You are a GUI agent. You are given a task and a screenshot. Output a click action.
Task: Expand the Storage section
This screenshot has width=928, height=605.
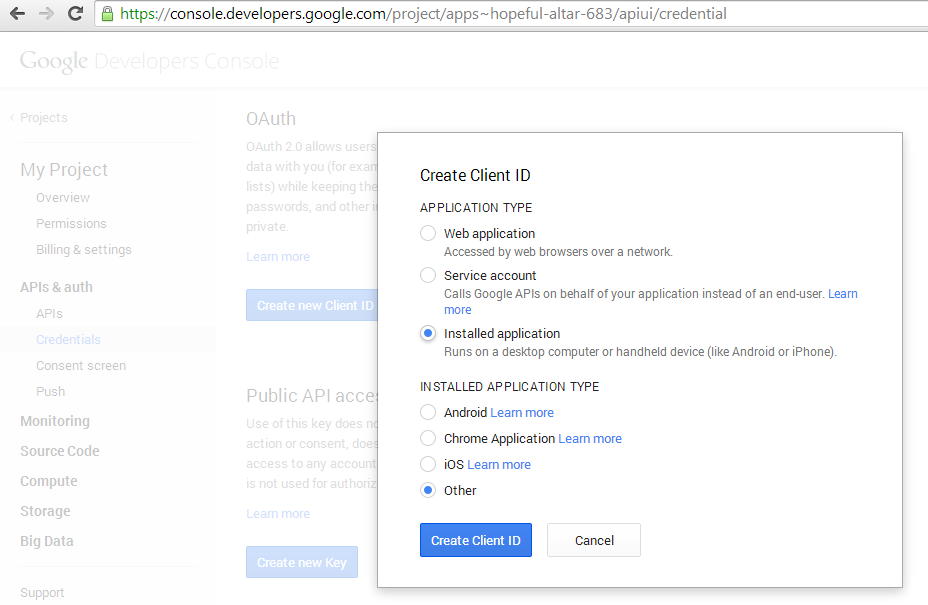(45, 511)
